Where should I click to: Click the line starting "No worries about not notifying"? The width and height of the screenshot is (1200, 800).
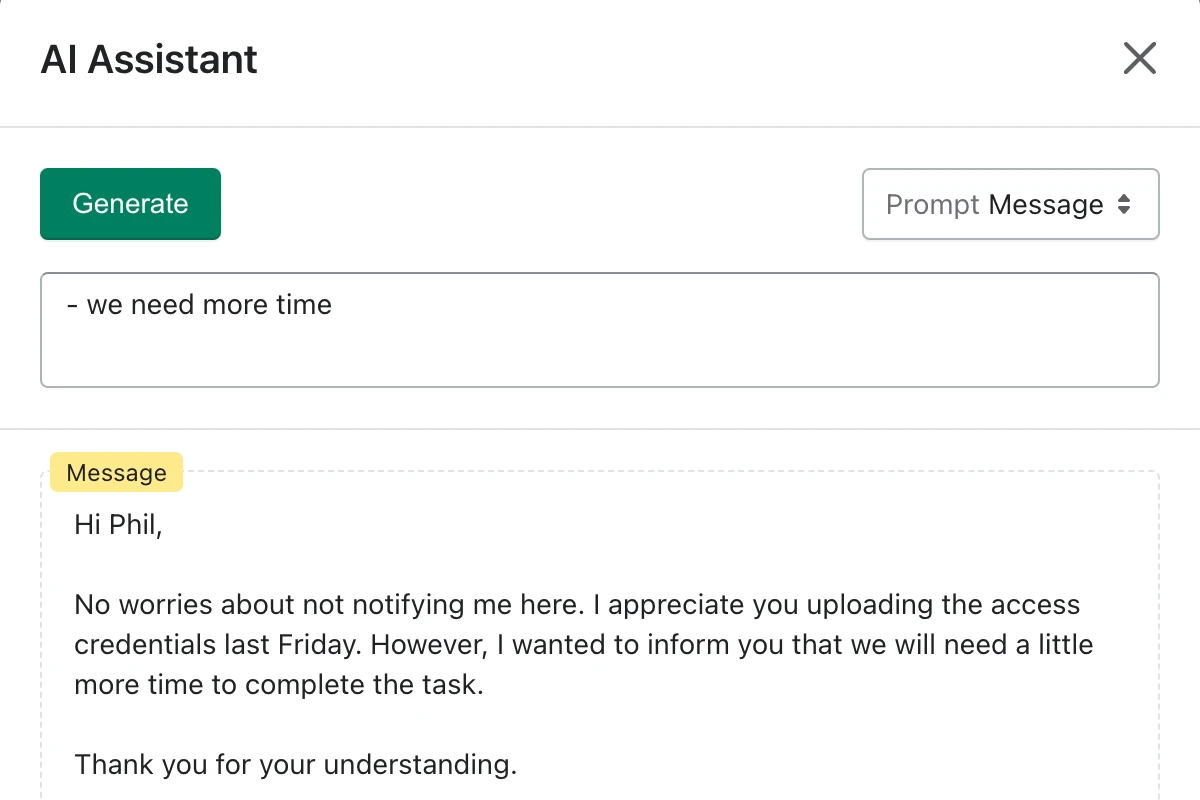pyautogui.click(x=577, y=605)
